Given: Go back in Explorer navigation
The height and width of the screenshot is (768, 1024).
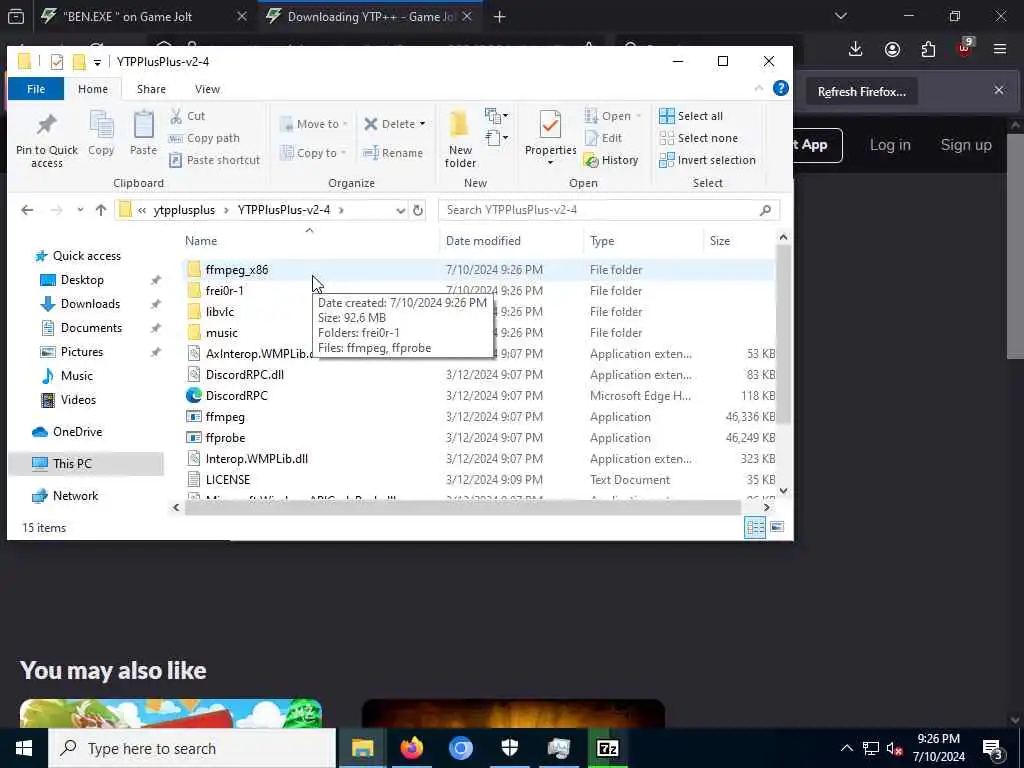Looking at the screenshot, I should [x=27, y=210].
